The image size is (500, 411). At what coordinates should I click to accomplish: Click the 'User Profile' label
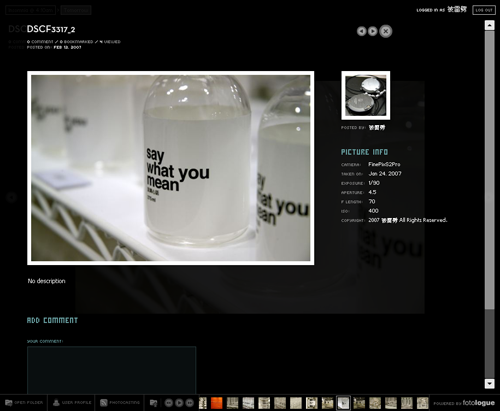coord(76,403)
